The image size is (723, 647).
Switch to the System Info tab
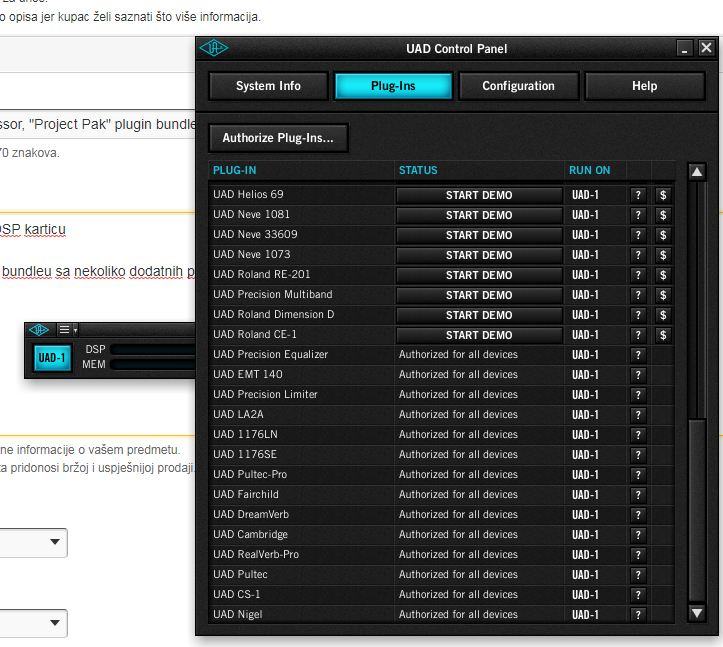click(x=268, y=86)
